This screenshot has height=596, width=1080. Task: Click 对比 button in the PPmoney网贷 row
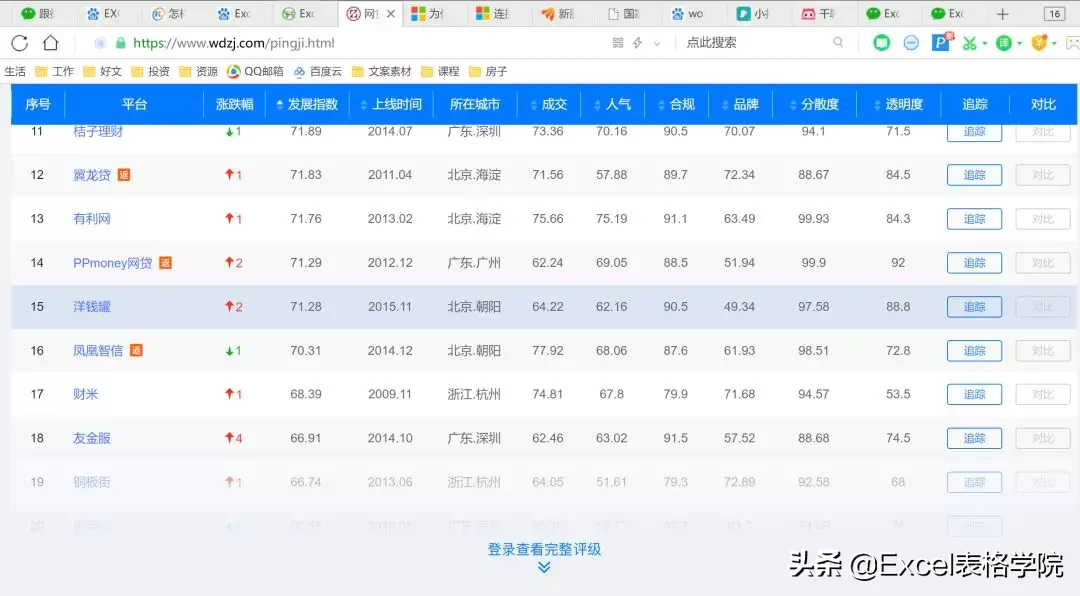point(1043,263)
